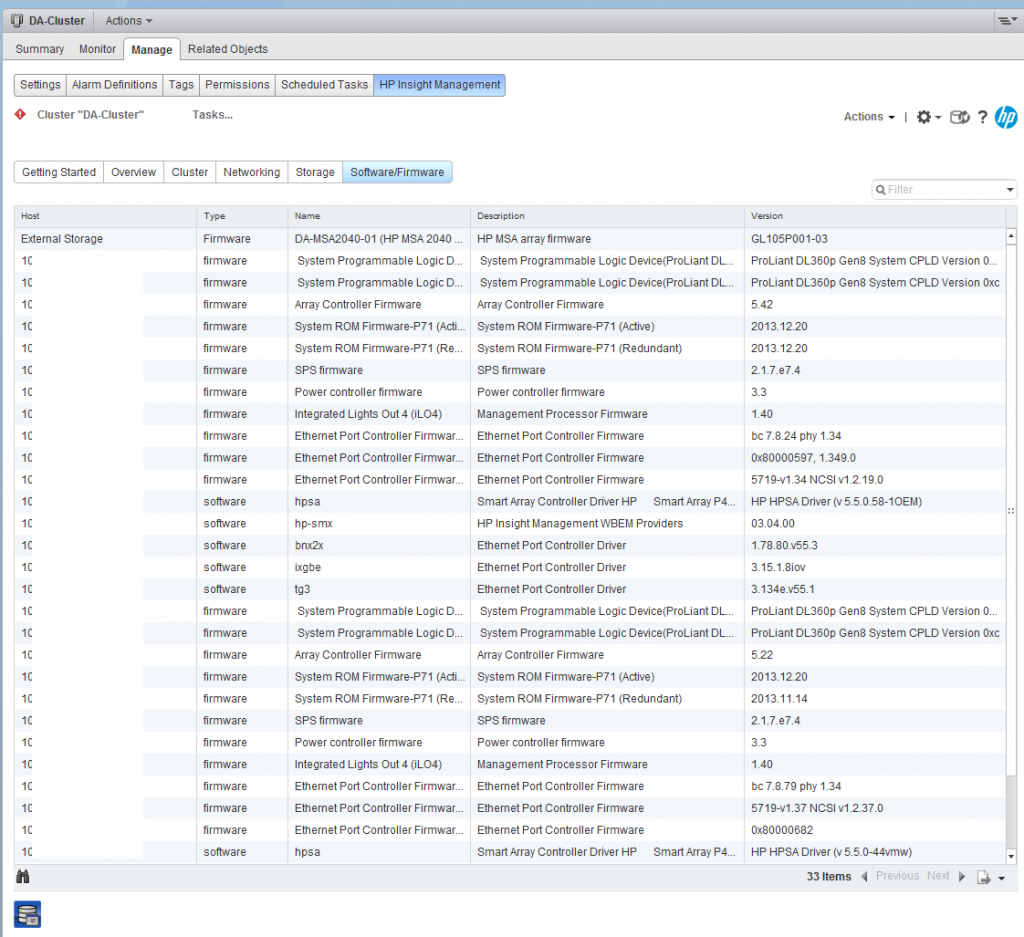This screenshot has width=1024, height=937.
Task: Open the Alarm Definitions tab
Action: pos(113,85)
